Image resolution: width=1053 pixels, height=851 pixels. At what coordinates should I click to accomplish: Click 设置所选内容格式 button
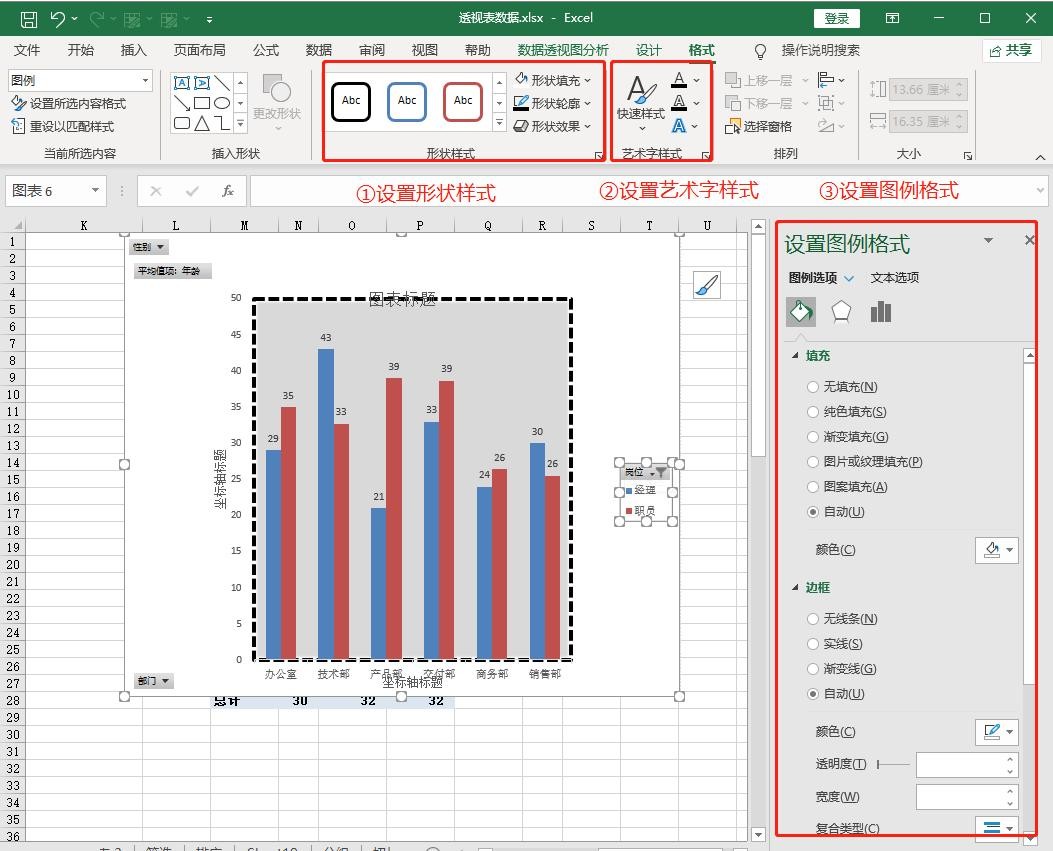(x=68, y=103)
